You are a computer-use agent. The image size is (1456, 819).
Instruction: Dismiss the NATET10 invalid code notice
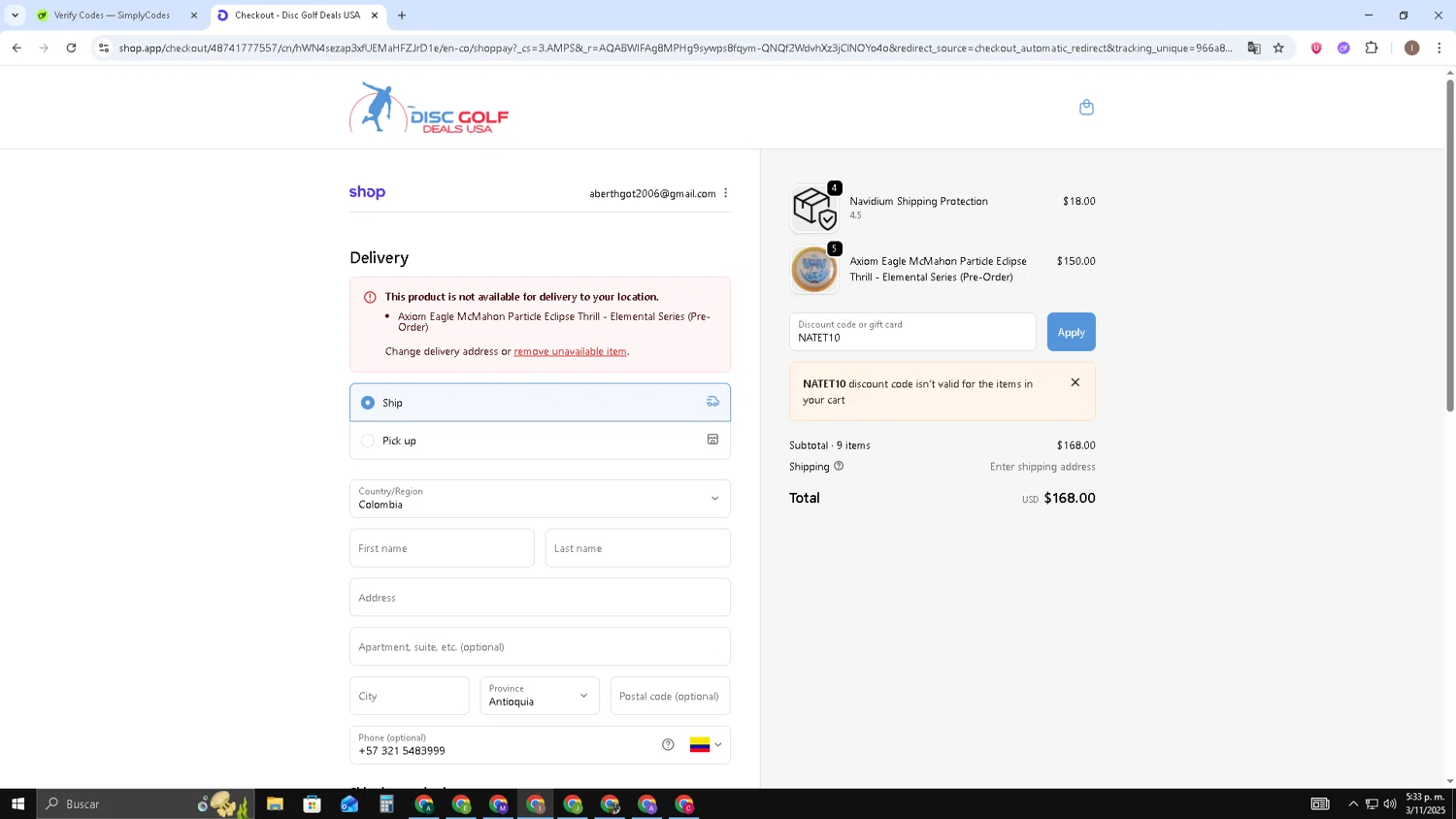click(x=1075, y=382)
